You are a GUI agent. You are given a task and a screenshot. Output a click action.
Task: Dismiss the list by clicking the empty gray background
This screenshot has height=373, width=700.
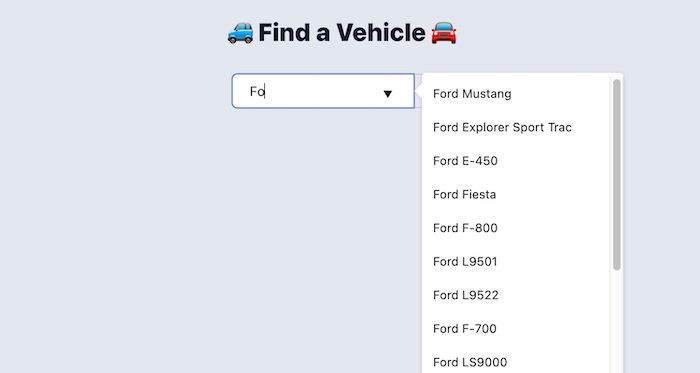(x=112, y=223)
